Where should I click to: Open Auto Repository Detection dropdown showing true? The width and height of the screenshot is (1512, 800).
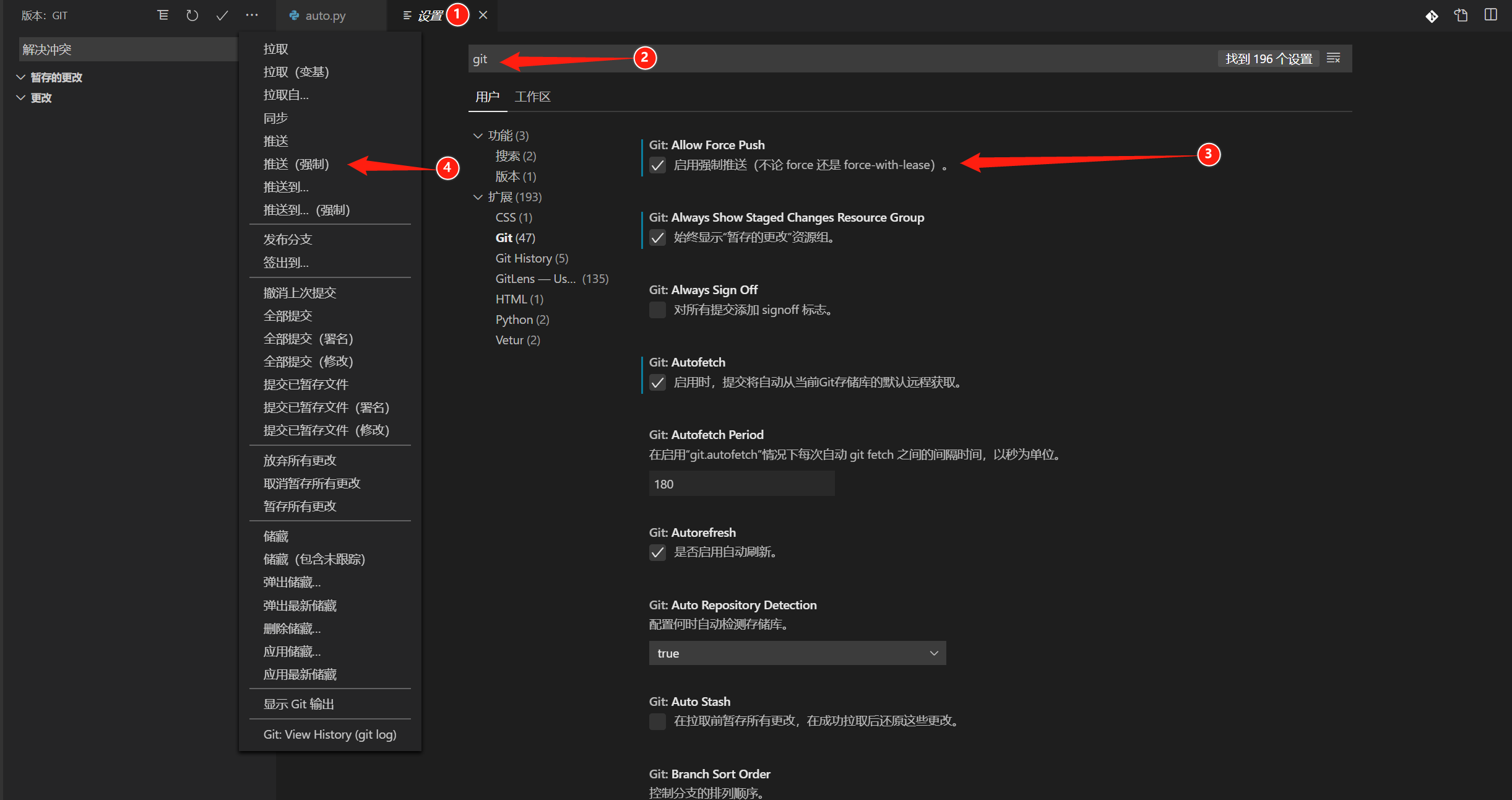[x=797, y=653]
